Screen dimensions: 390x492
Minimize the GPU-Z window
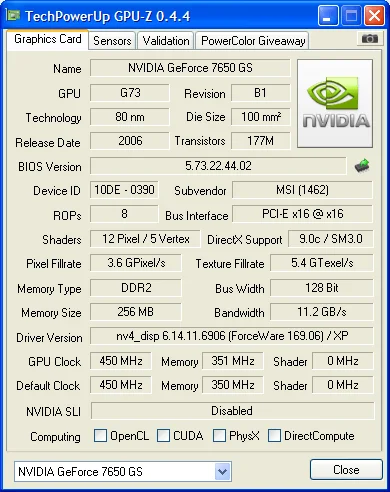(x=328, y=15)
